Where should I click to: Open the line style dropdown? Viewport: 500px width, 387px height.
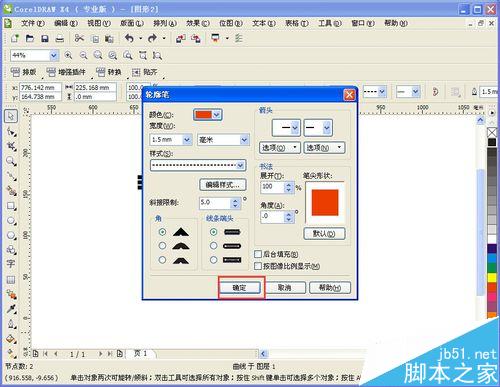coord(240,165)
